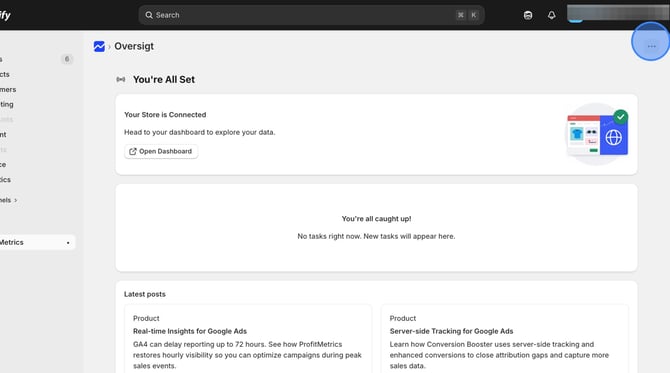
Task: Click the Open Dashboard button
Action: coord(161,151)
